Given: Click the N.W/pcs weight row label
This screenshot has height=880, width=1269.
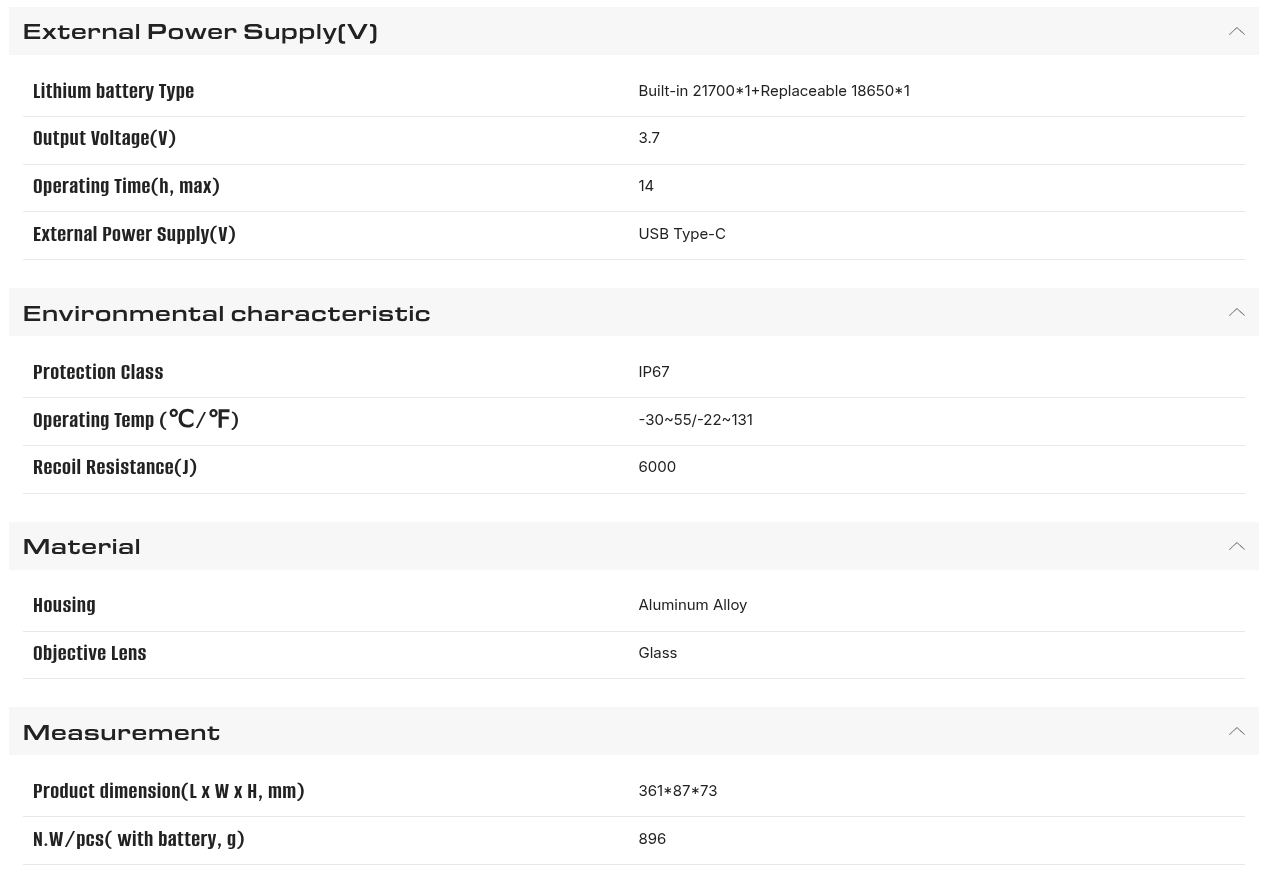Looking at the screenshot, I should [138, 839].
